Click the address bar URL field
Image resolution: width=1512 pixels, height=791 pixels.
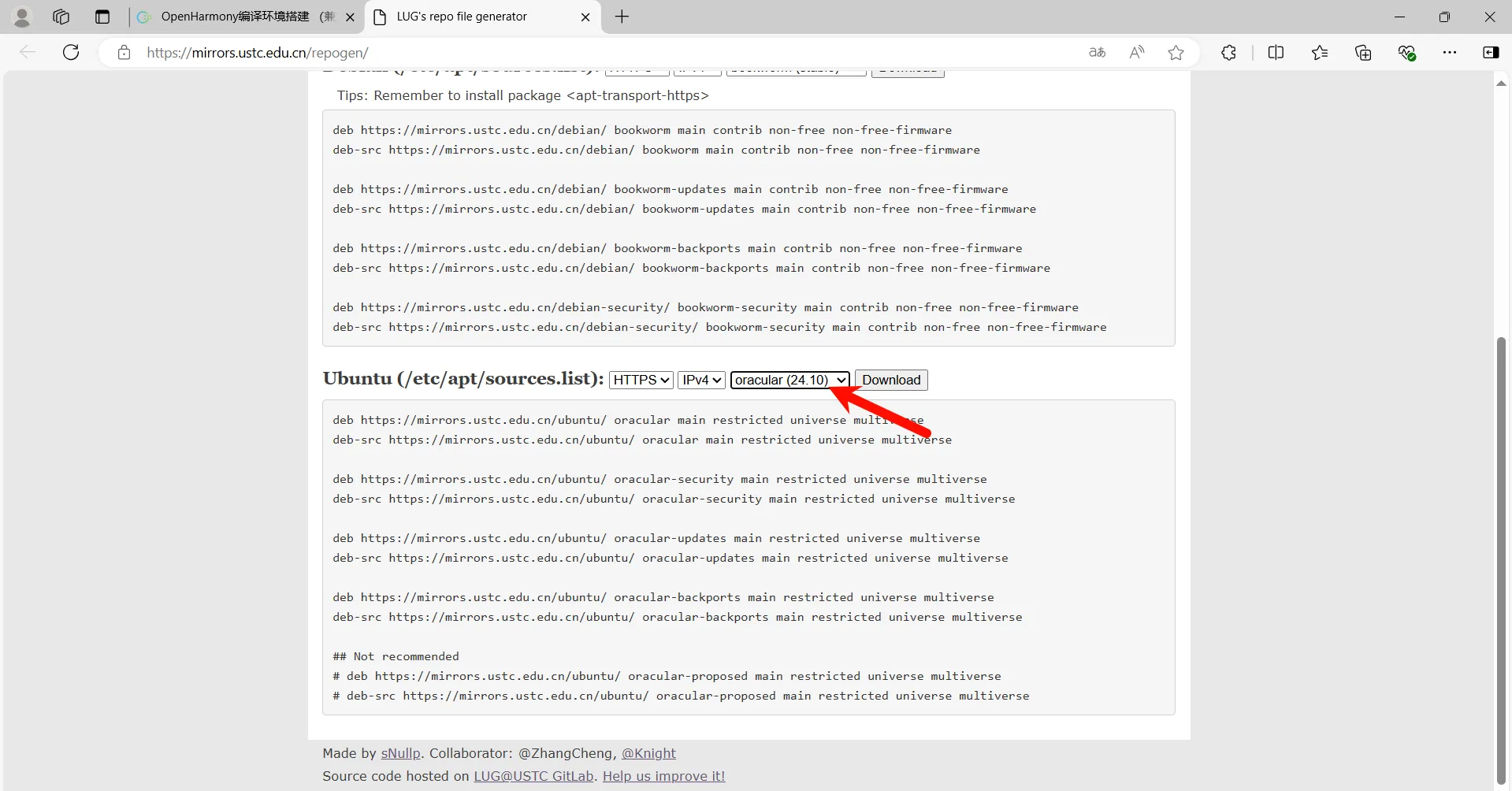click(x=552, y=53)
